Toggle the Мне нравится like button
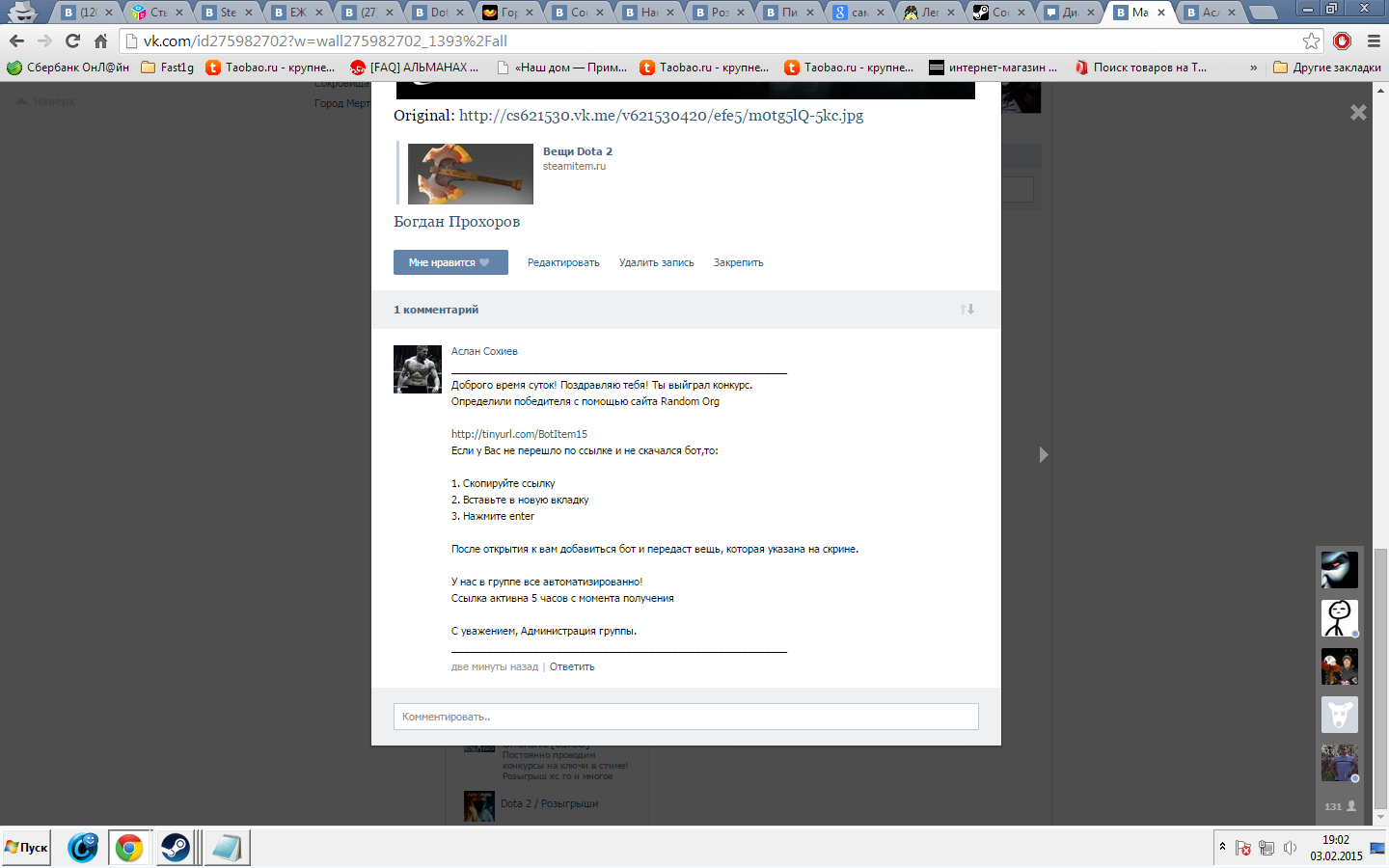The height and width of the screenshot is (868, 1389). tap(450, 262)
